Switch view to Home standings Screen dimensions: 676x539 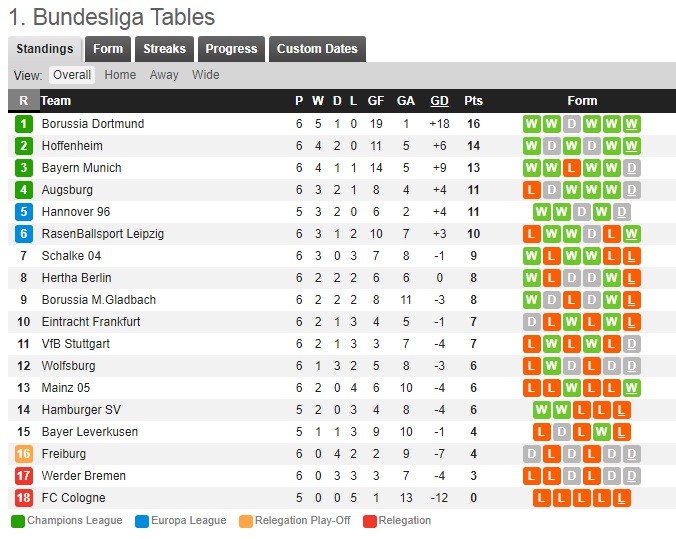120,75
